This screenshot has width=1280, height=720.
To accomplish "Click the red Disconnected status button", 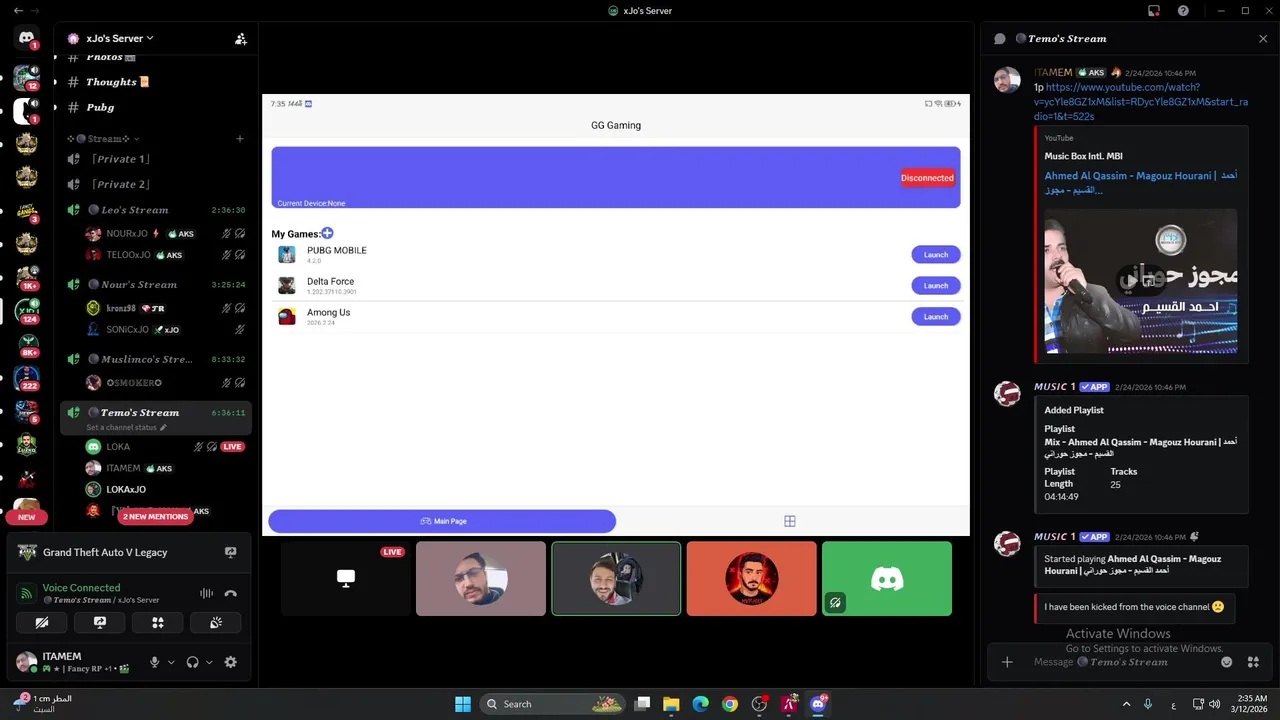I will tap(927, 178).
